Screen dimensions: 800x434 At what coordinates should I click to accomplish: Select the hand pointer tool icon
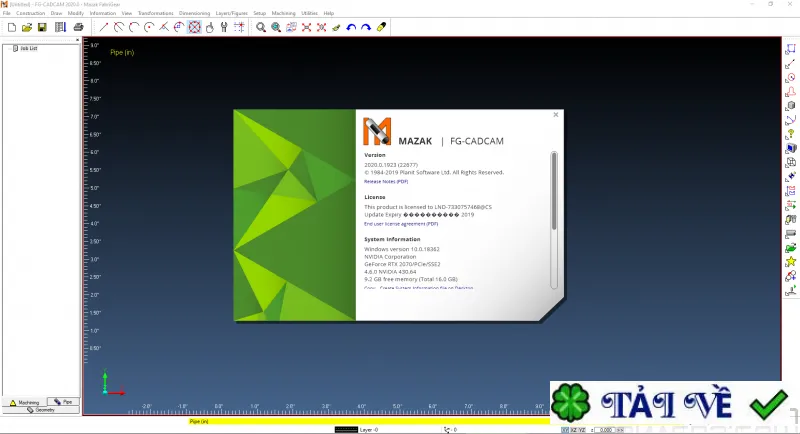[x=210, y=28]
